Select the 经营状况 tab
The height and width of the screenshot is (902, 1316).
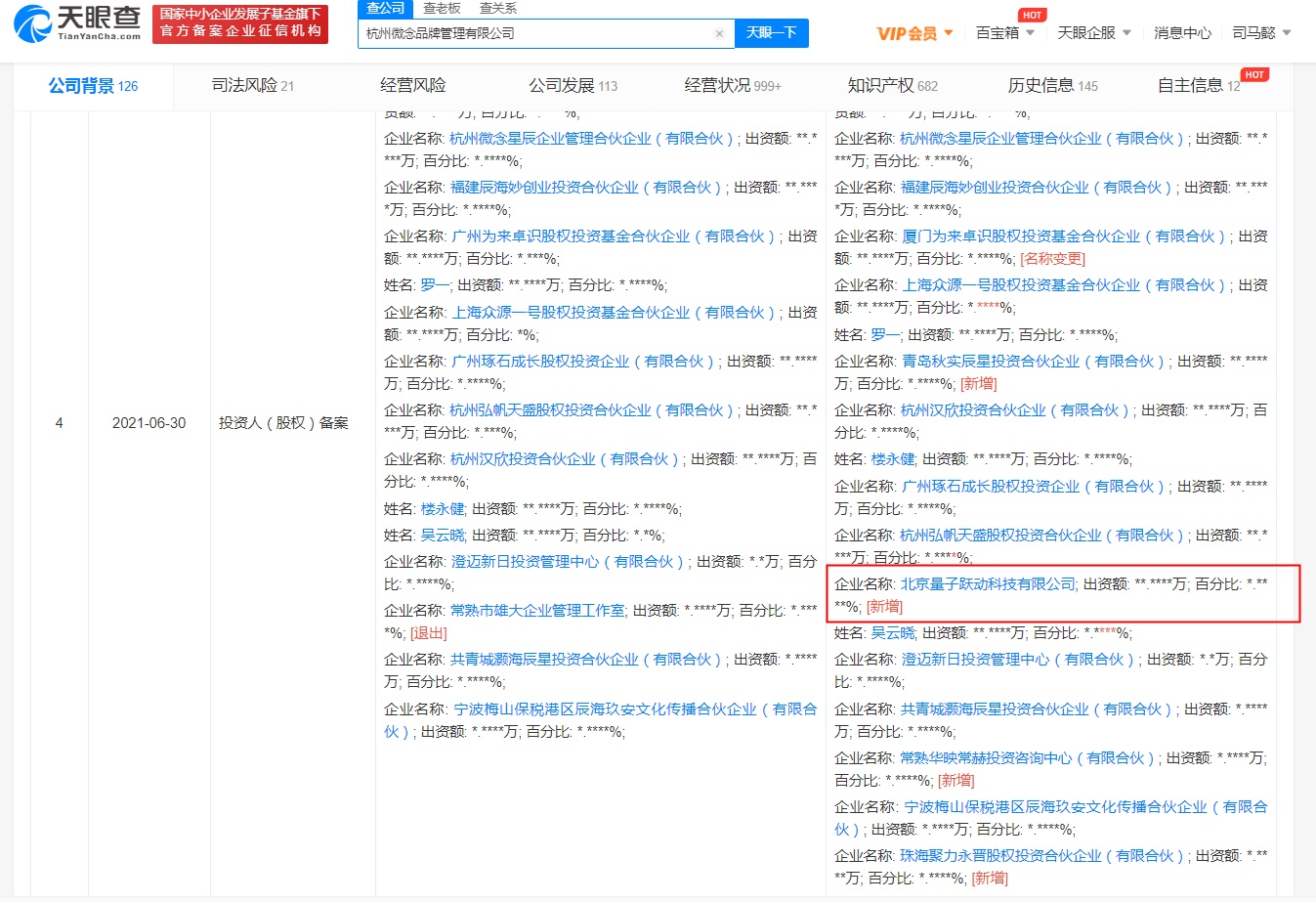point(733,86)
